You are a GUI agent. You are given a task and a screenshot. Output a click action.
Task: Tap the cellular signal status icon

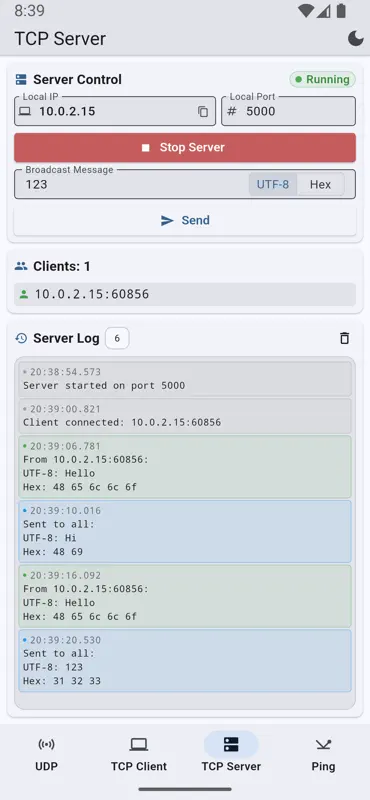click(324, 11)
